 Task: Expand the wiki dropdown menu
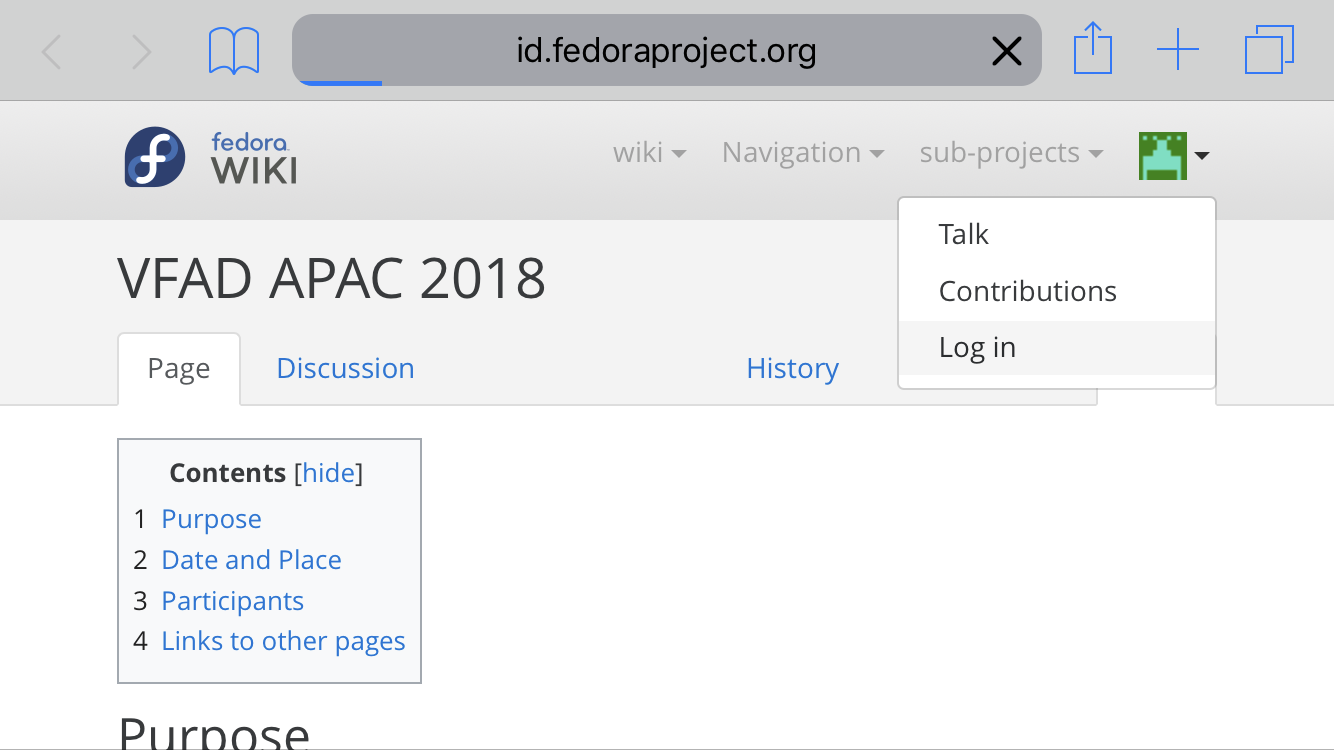[x=649, y=153]
